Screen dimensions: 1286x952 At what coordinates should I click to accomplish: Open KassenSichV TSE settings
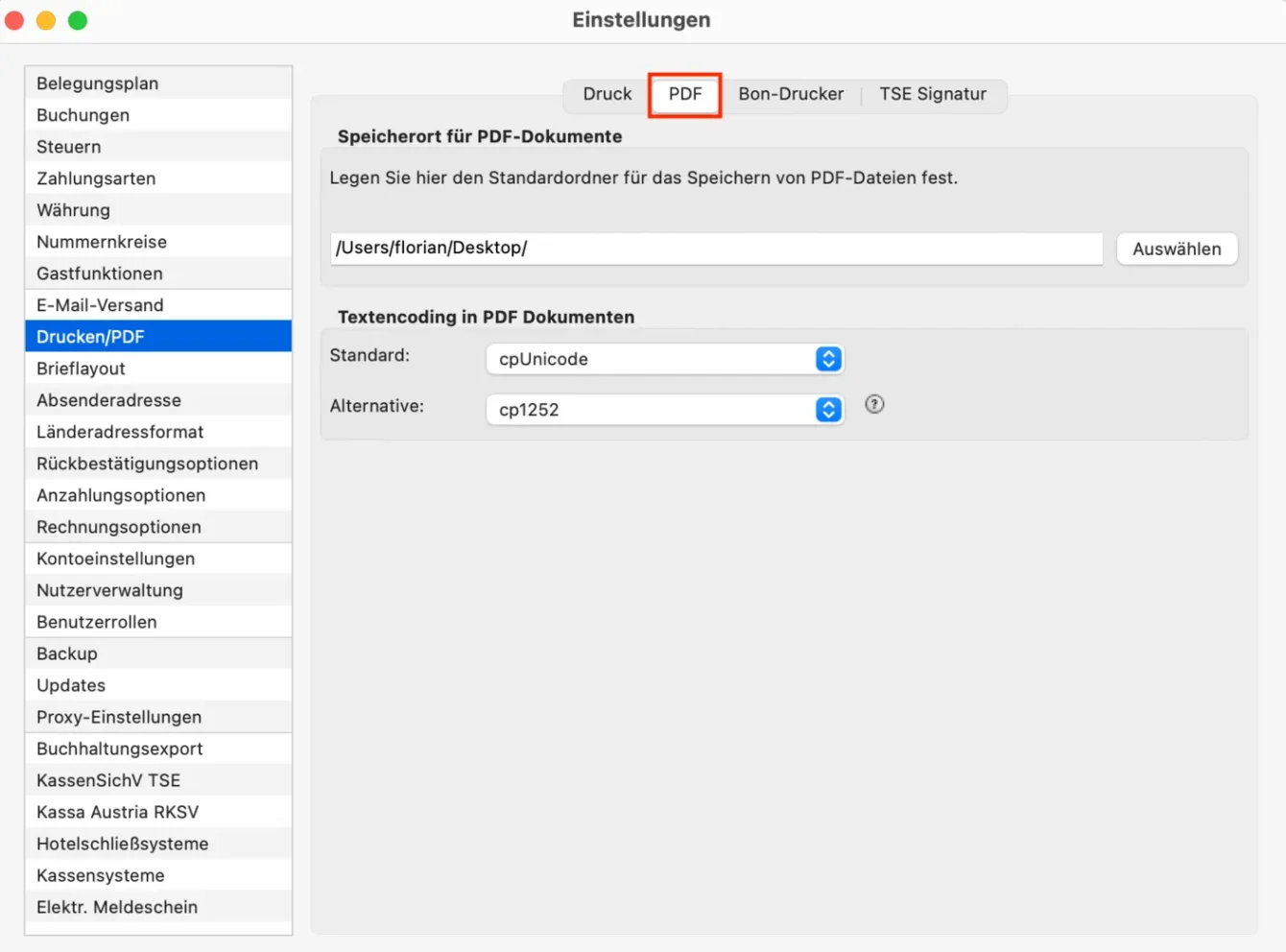[158, 780]
